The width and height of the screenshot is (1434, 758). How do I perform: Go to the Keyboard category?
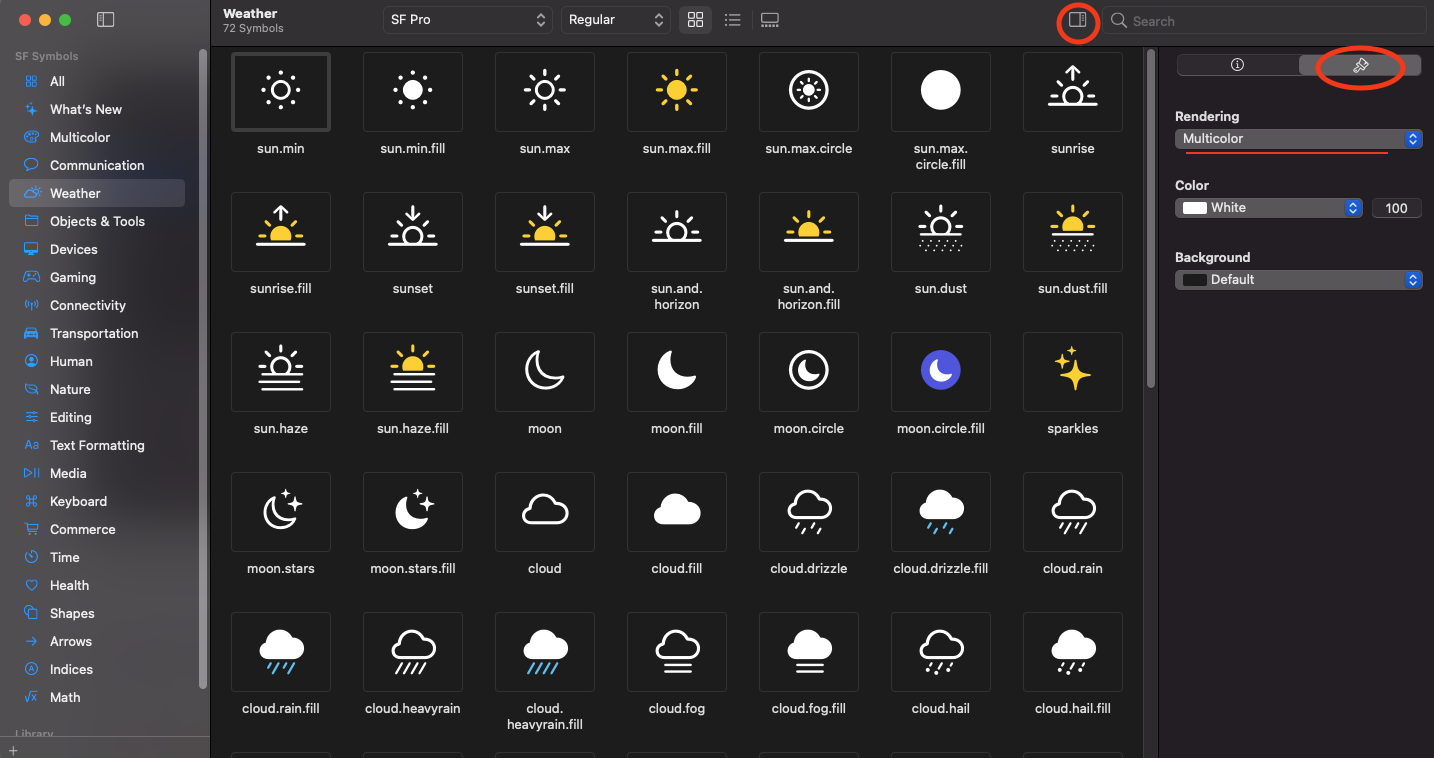pyautogui.click(x=97, y=501)
